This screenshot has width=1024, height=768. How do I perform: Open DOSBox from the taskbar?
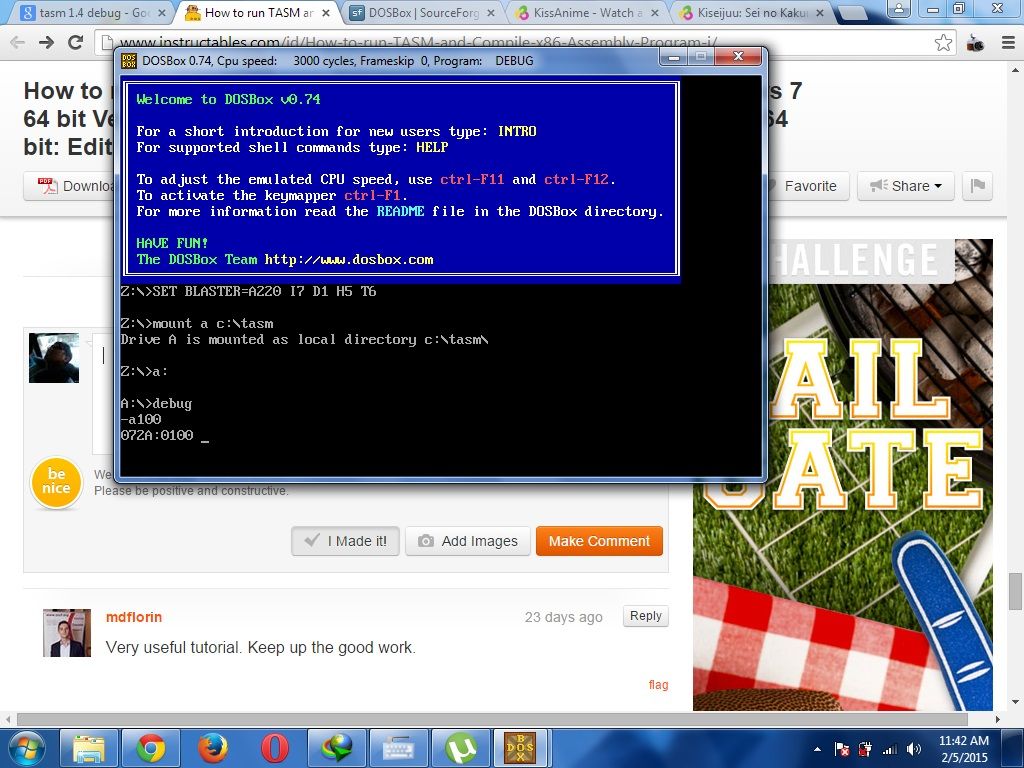(519, 748)
